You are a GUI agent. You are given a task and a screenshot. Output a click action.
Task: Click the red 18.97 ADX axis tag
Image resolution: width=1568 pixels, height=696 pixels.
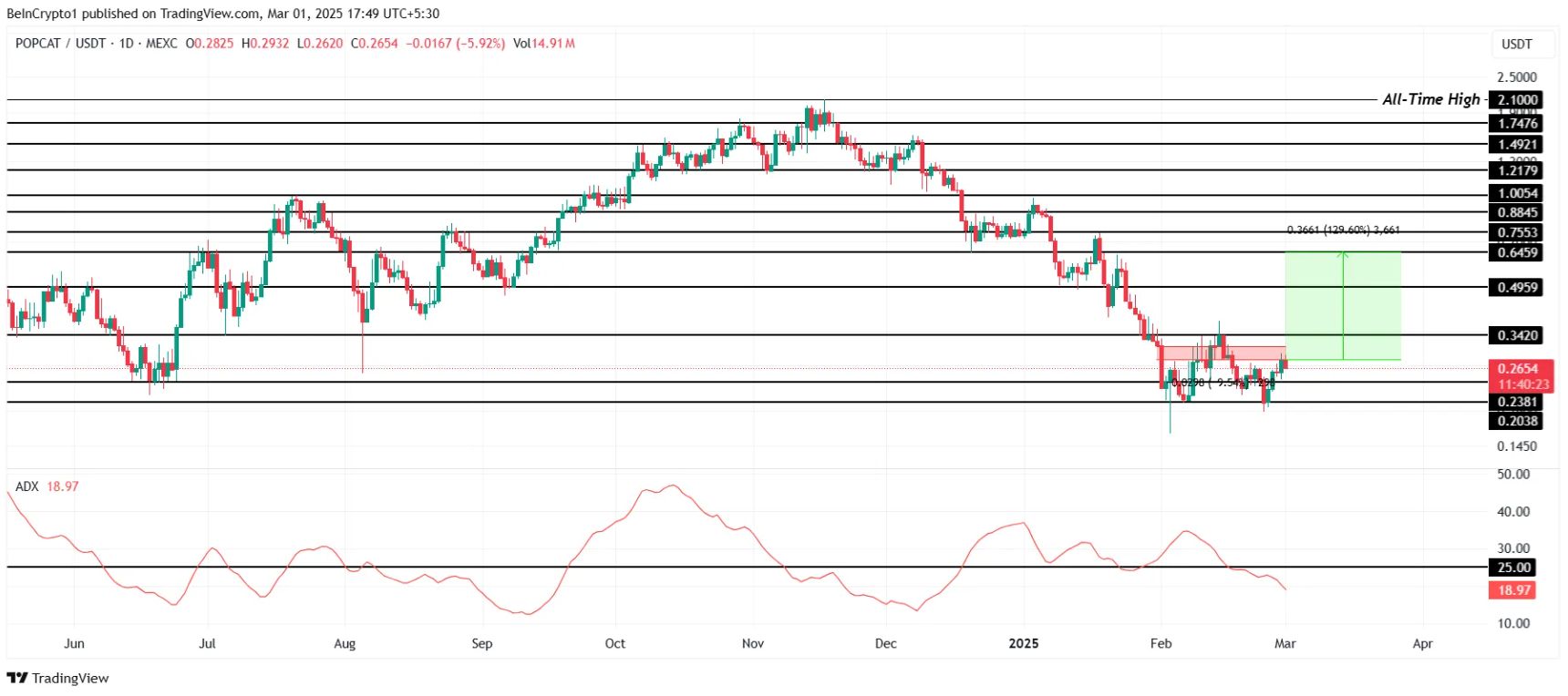click(x=1514, y=590)
